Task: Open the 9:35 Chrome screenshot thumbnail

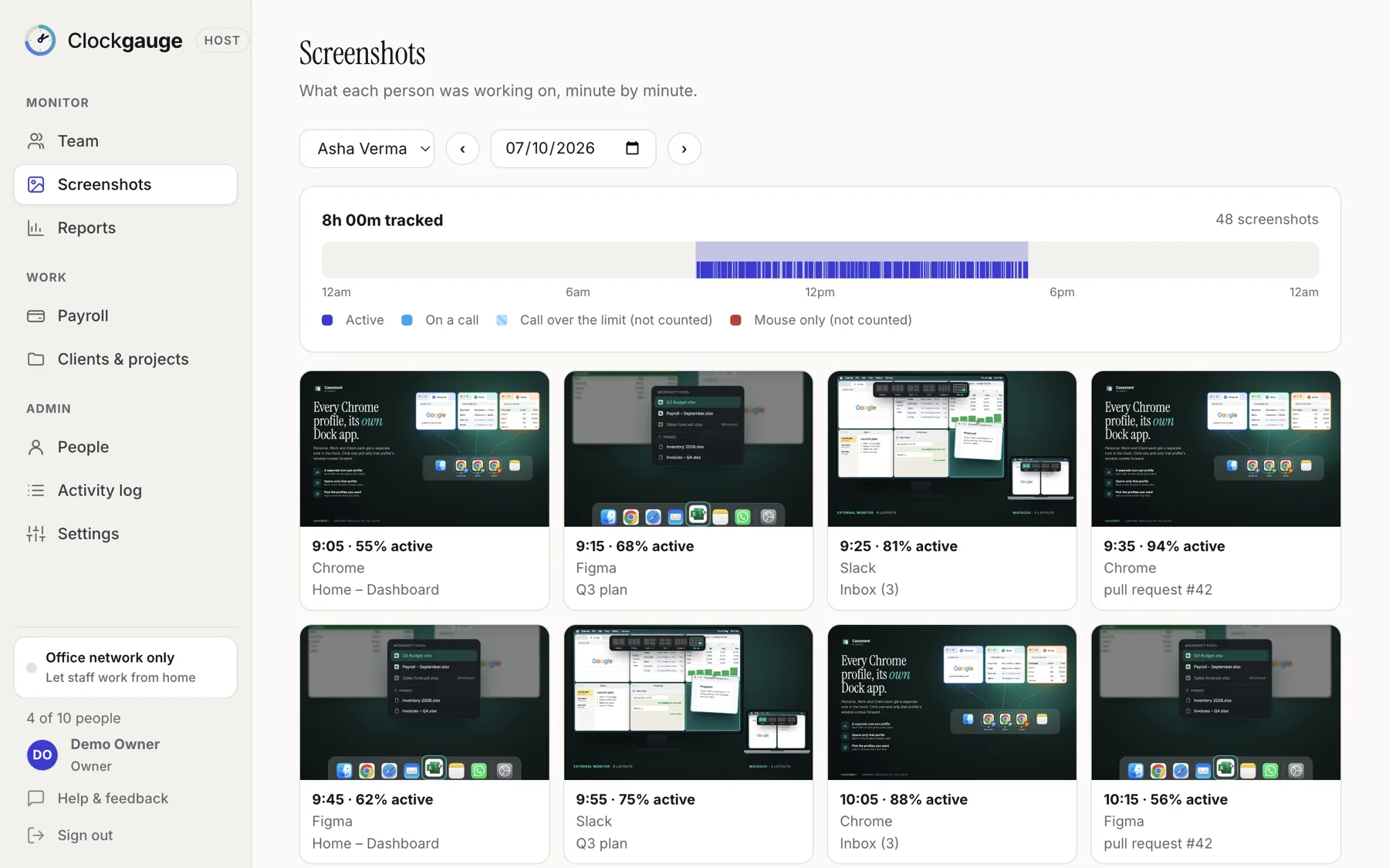Action: pyautogui.click(x=1215, y=449)
